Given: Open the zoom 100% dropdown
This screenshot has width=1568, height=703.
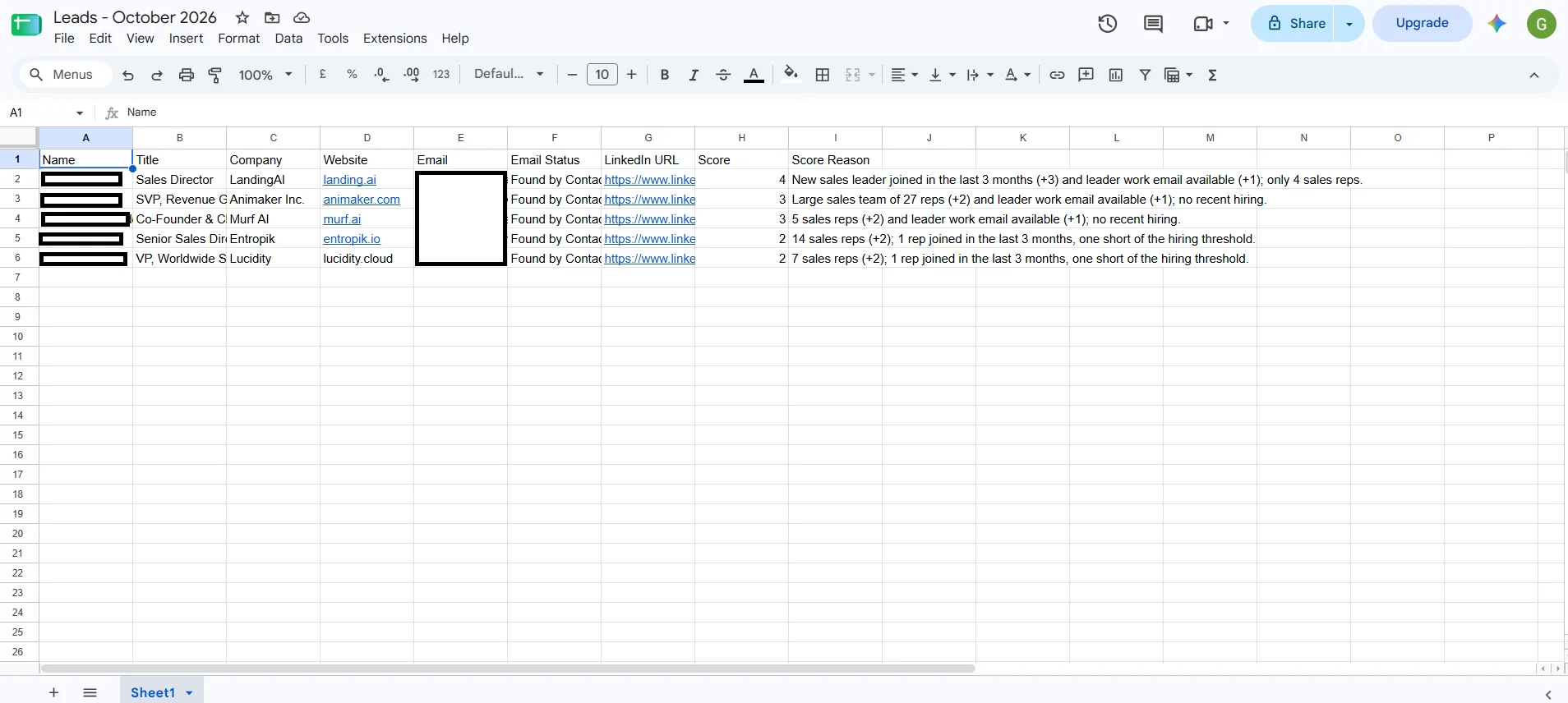Looking at the screenshot, I should tap(265, 75).
